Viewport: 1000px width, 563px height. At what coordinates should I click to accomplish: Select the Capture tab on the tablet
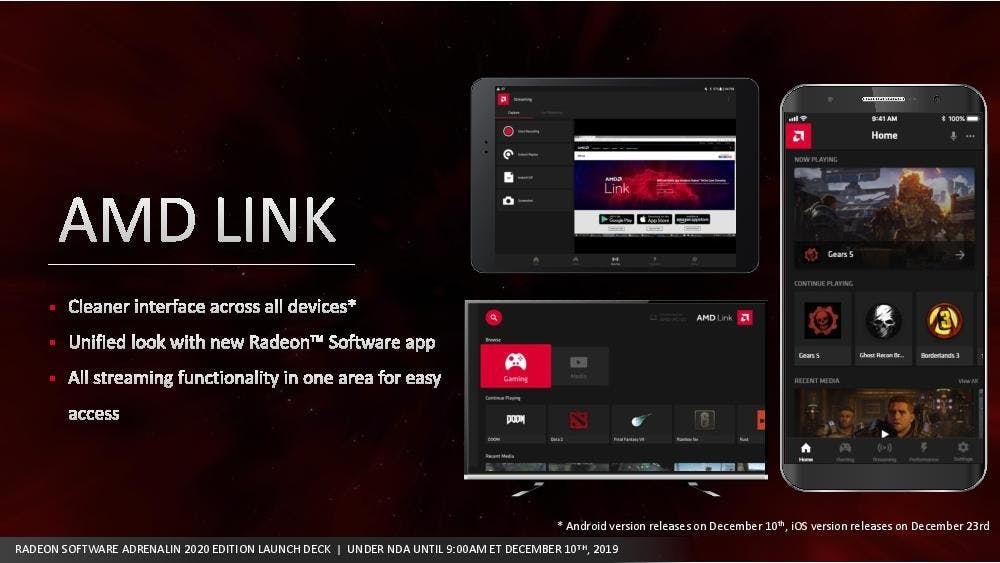tap(513, 113)
